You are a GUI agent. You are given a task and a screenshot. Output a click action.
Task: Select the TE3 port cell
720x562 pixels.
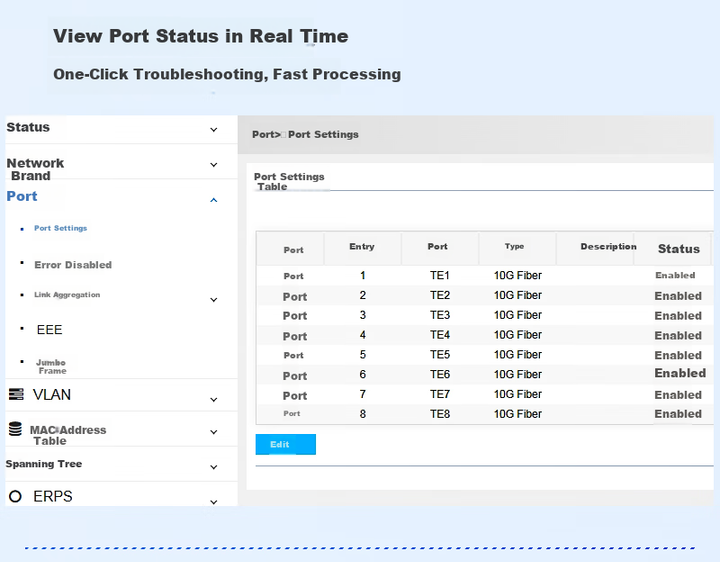439,315
